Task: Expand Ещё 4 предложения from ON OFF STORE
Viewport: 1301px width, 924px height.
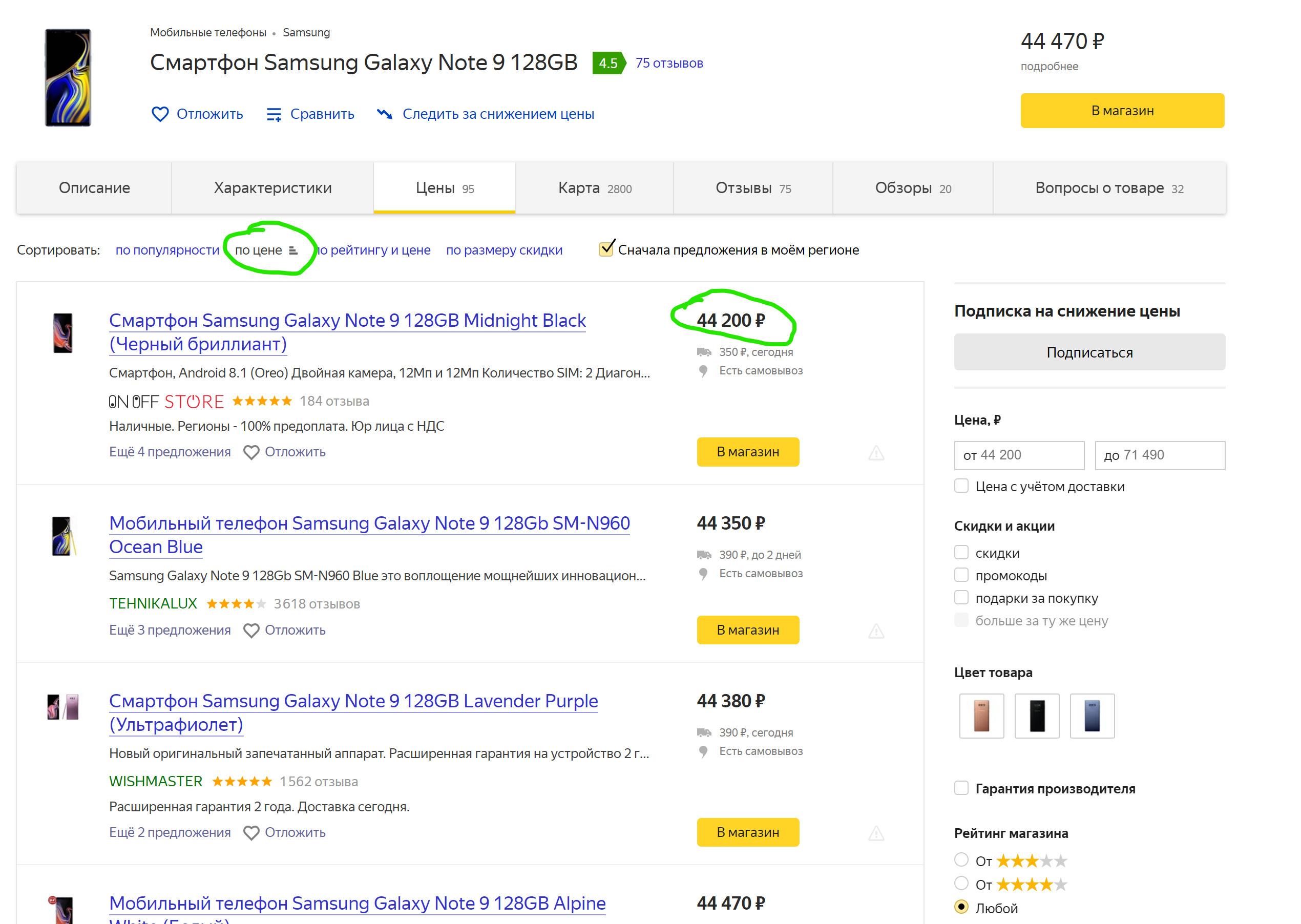Action: (x=170, y=452)
